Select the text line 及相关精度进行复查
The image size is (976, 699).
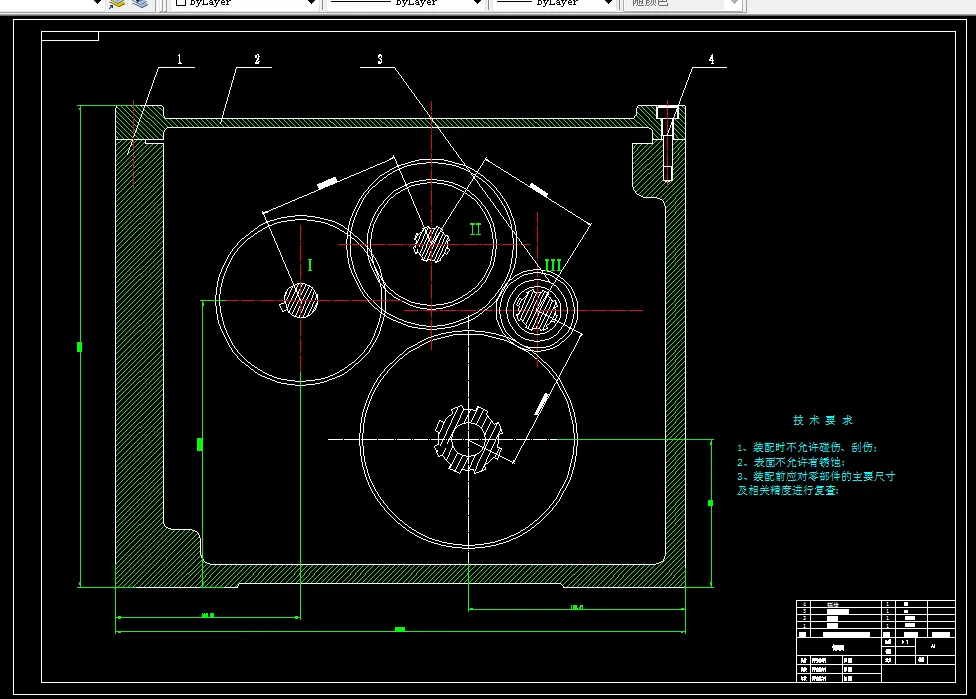(x=788, y=490)
